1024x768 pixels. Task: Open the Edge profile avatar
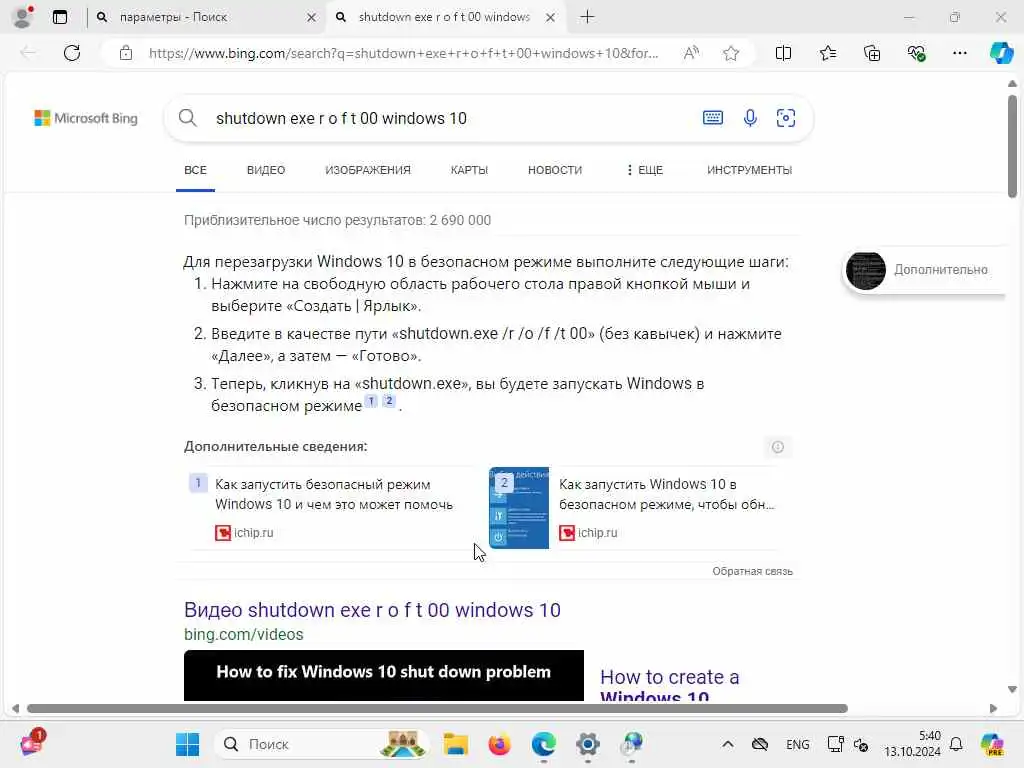coord(23,16)
